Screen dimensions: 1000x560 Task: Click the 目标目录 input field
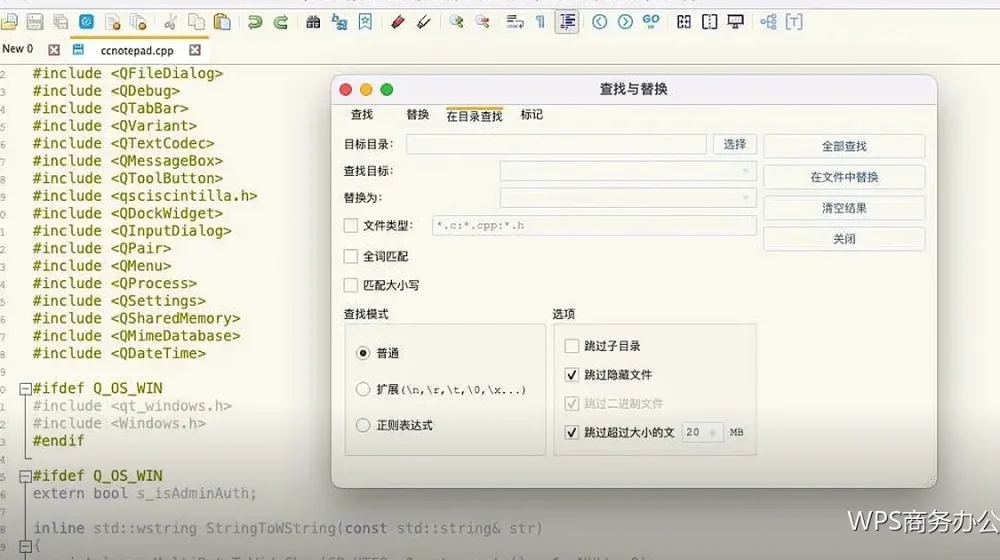click(x=556, y=144)
